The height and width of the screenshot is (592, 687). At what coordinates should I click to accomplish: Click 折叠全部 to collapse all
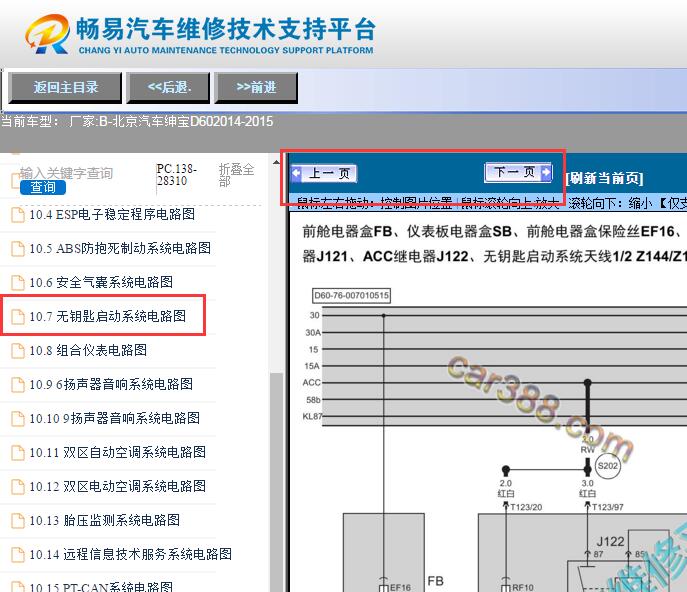point(236,175)
